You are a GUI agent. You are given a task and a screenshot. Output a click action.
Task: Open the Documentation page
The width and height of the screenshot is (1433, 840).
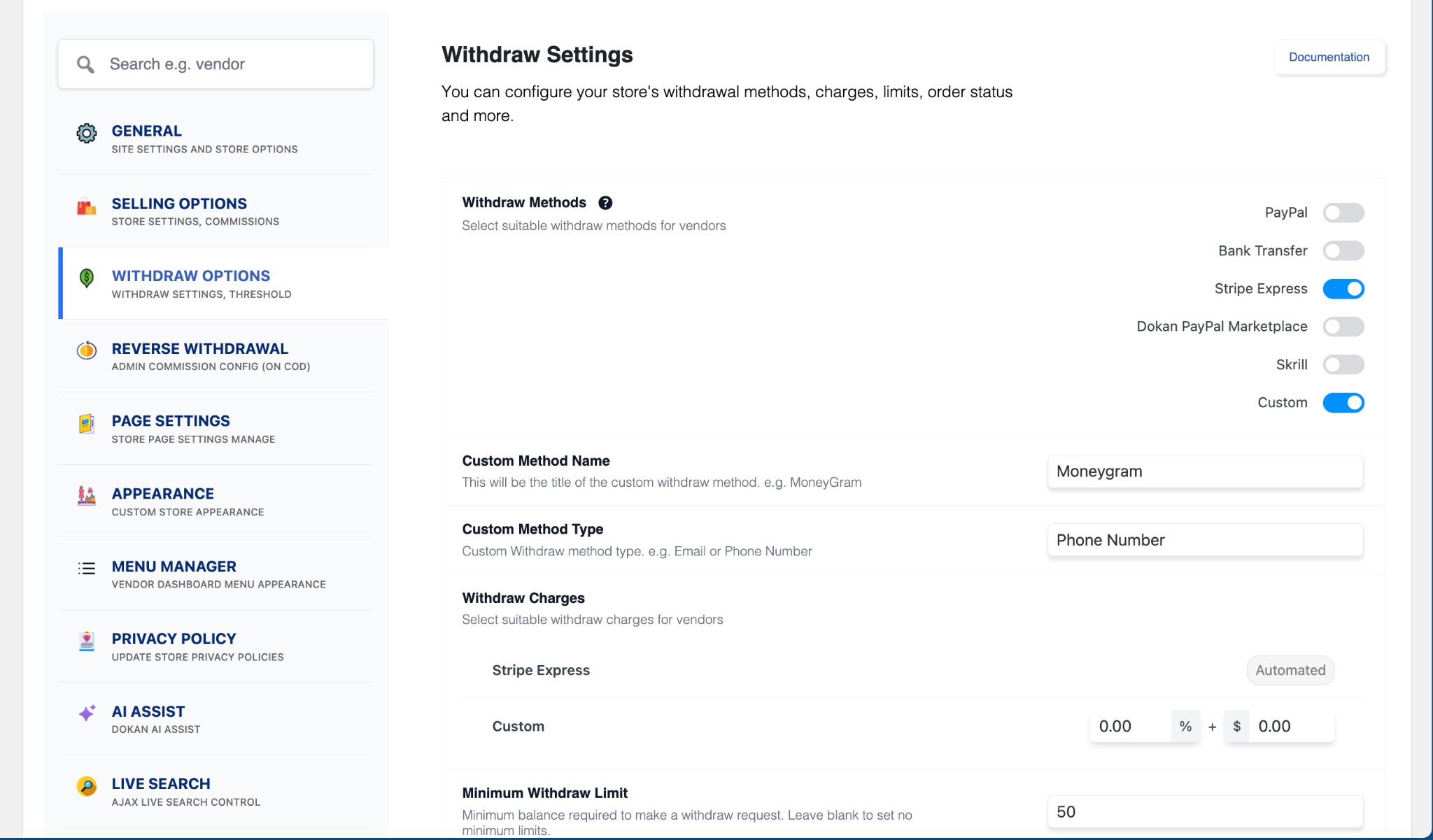(1329, 57)
